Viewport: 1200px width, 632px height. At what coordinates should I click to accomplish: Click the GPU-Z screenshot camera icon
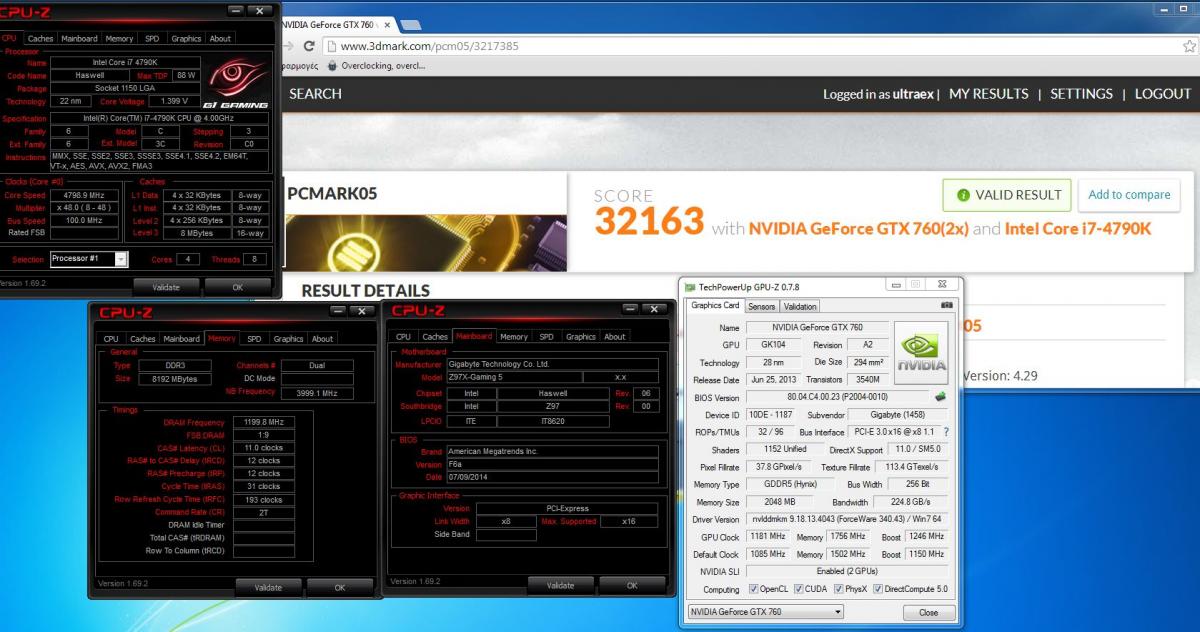tap(947, 305)
